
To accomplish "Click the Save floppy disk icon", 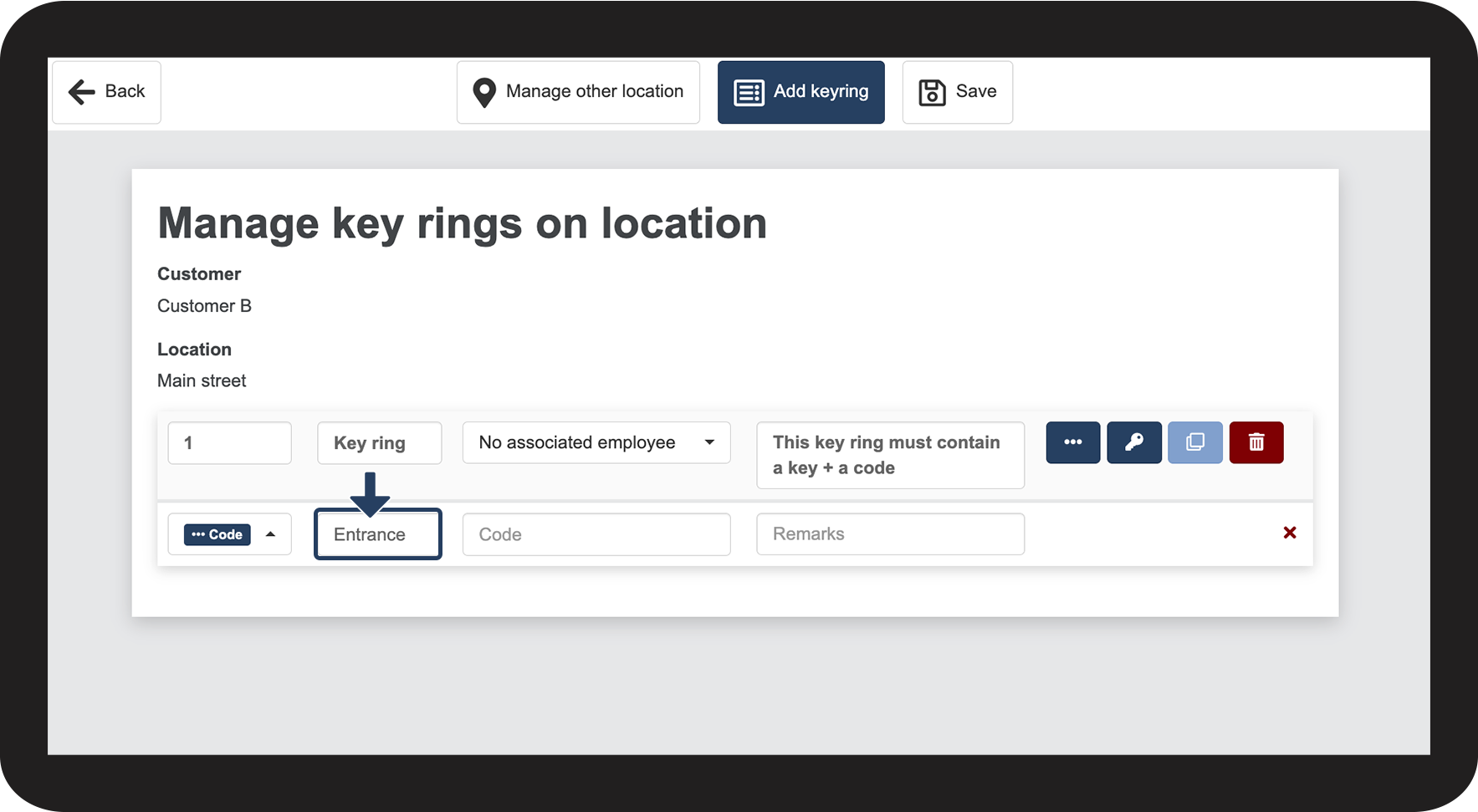I will 932,92.
